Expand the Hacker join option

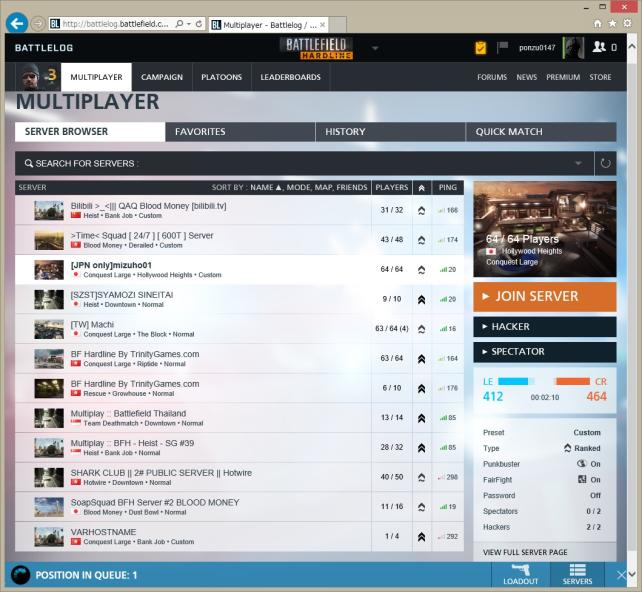point(545,327)
